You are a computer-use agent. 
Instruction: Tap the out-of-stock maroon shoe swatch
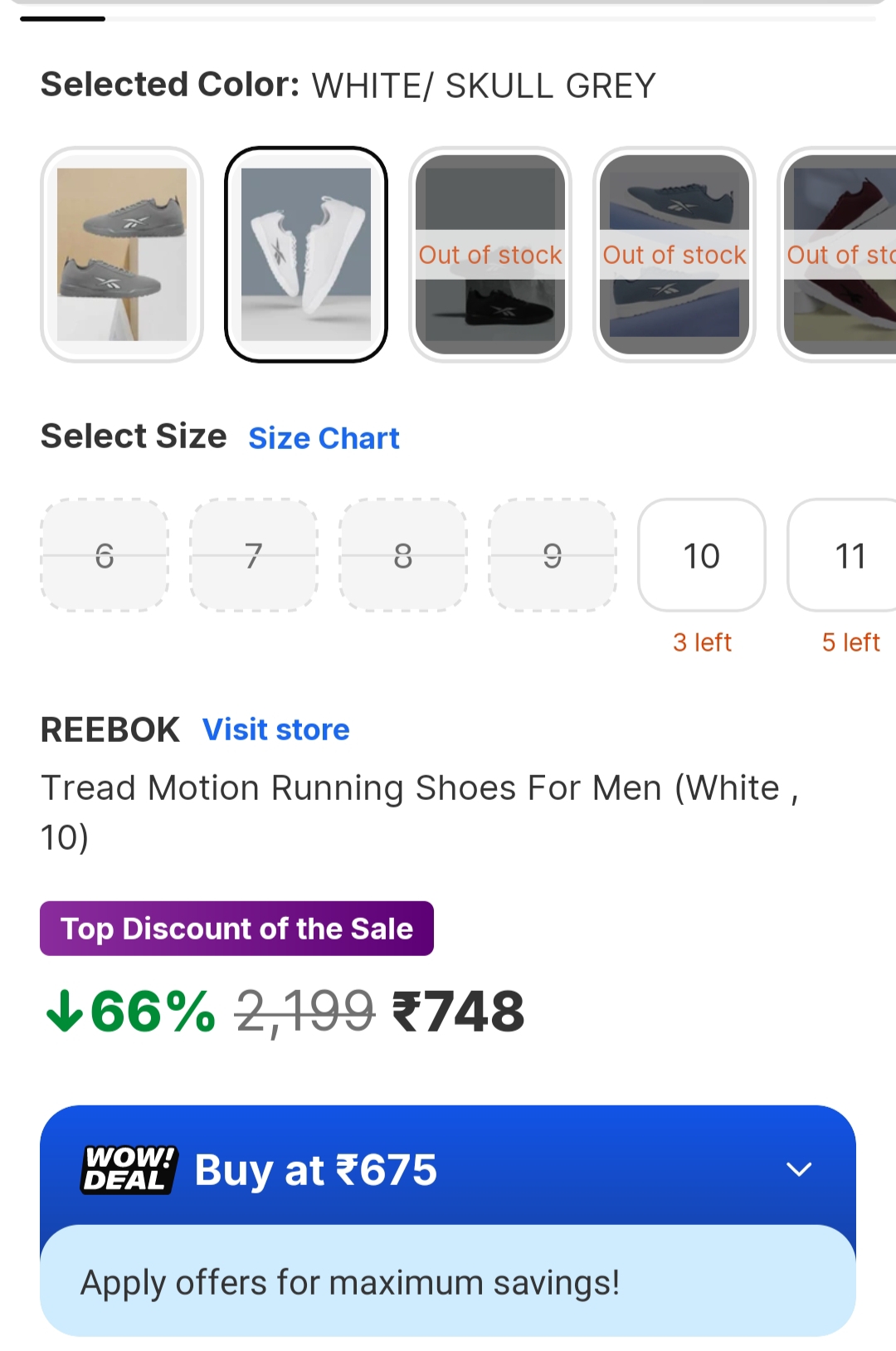click(x=840, y=255)
